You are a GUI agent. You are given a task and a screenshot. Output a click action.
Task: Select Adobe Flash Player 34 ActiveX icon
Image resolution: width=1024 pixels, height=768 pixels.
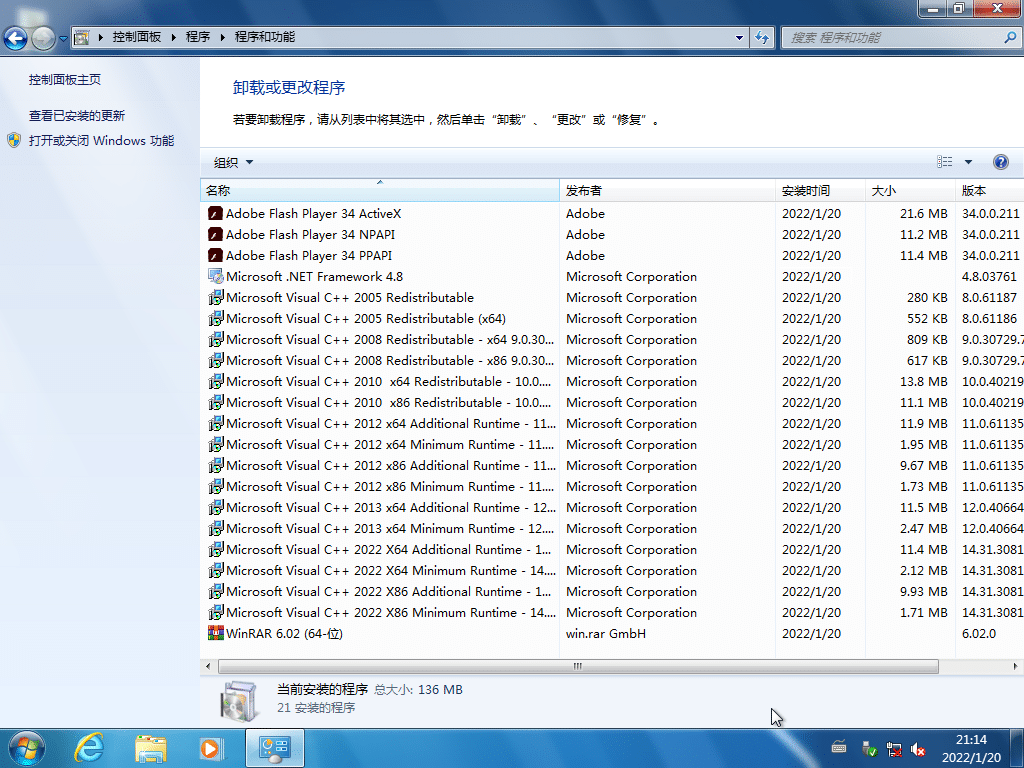coord(215,213)
